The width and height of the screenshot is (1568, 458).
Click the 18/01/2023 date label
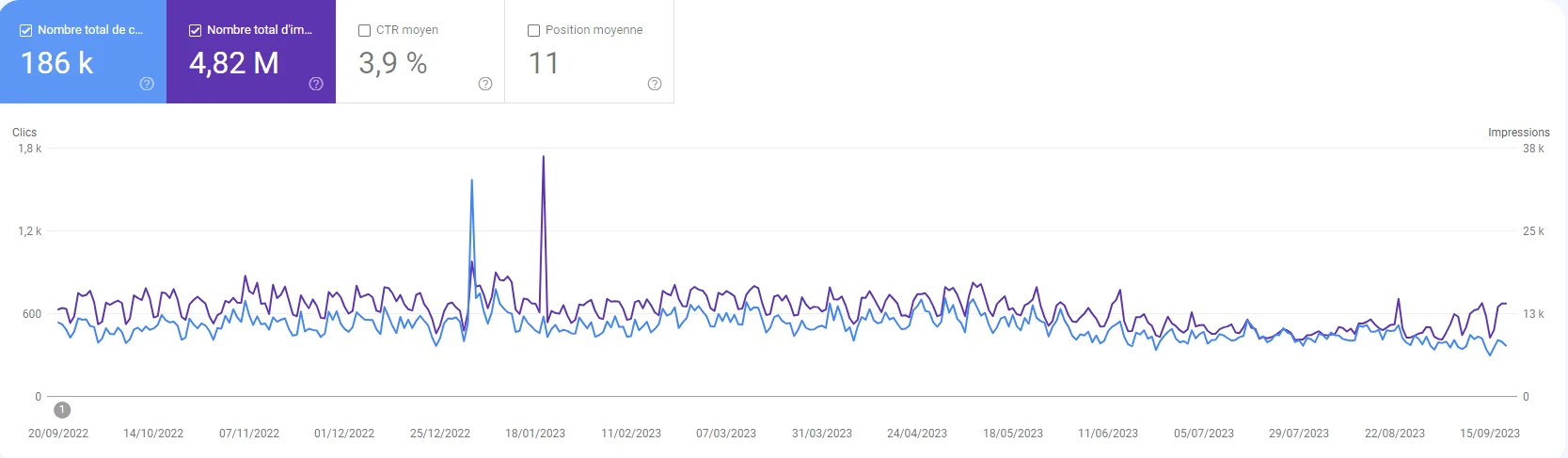click(535, 434)
